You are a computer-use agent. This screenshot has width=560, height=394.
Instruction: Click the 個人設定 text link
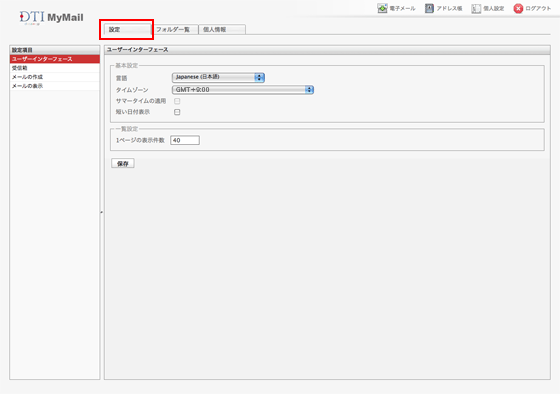tap(494, 9)
